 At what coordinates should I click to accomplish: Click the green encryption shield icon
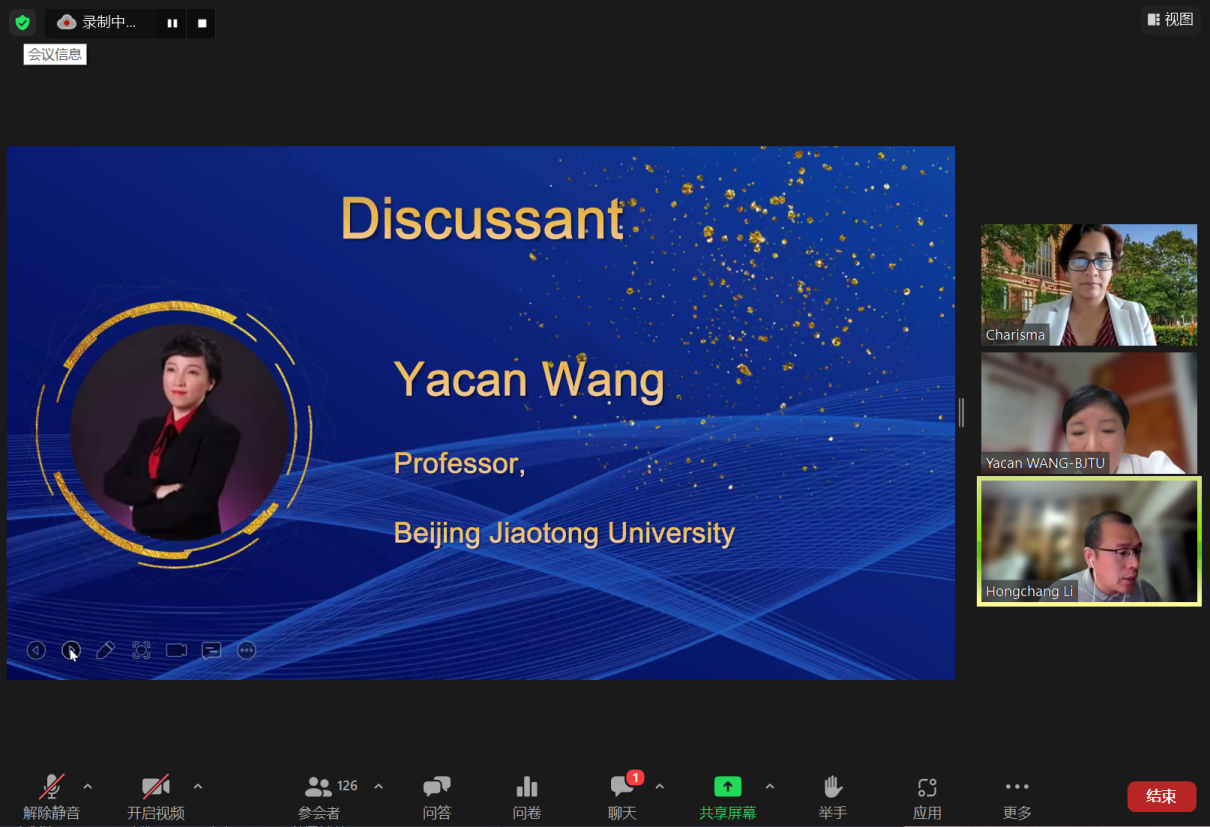[x=22, y=22]
